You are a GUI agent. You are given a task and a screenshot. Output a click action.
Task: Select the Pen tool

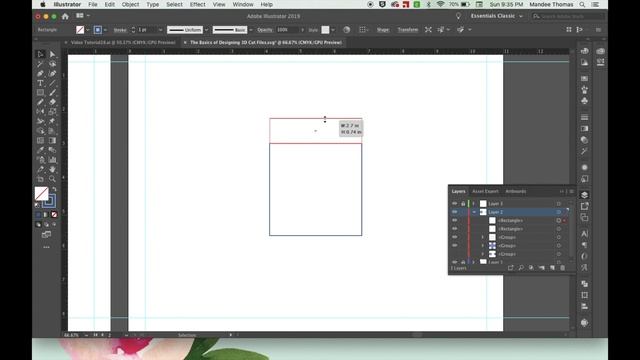(x=40, y=74)
